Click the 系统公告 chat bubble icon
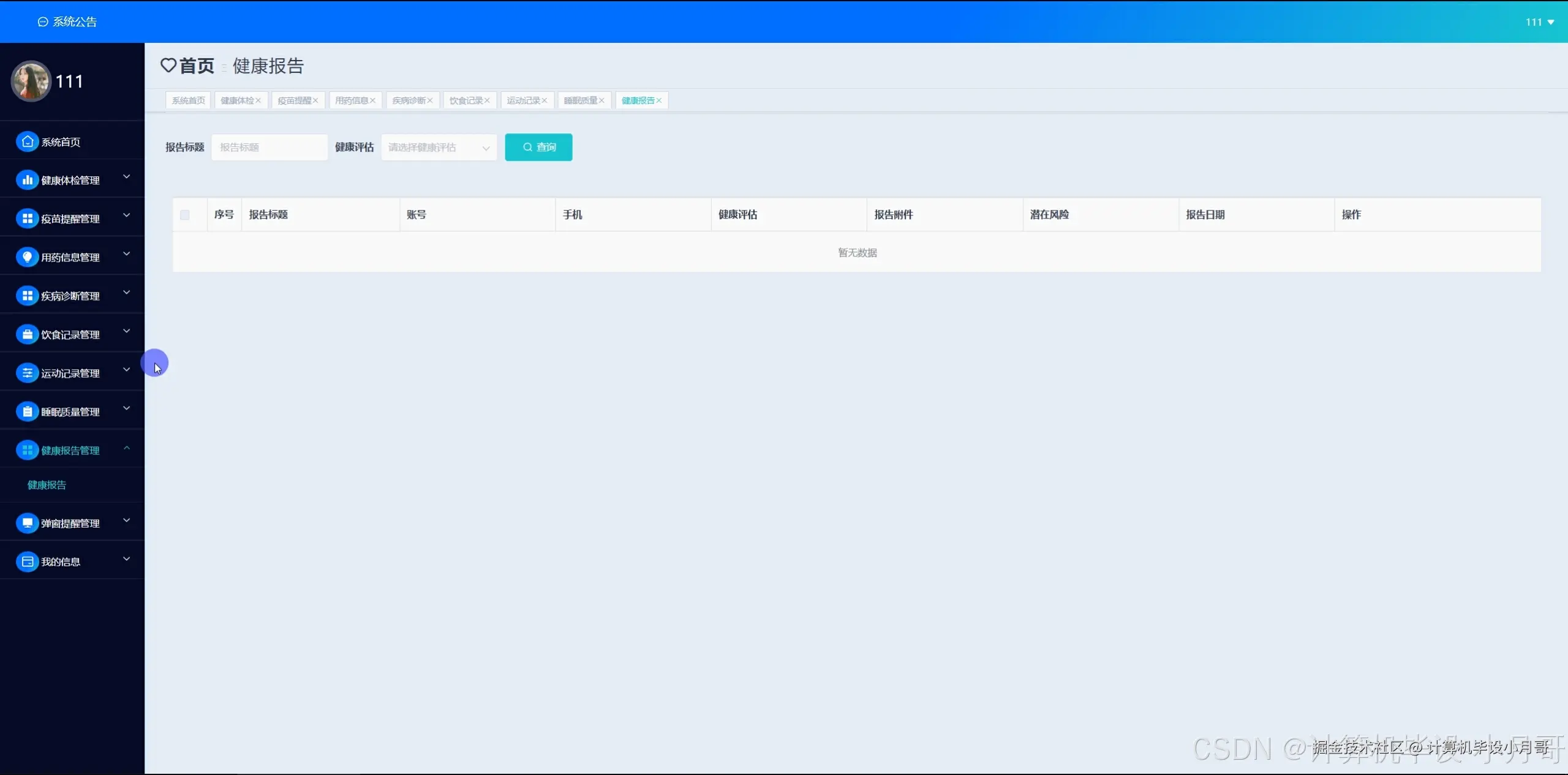 click(43, 22)
